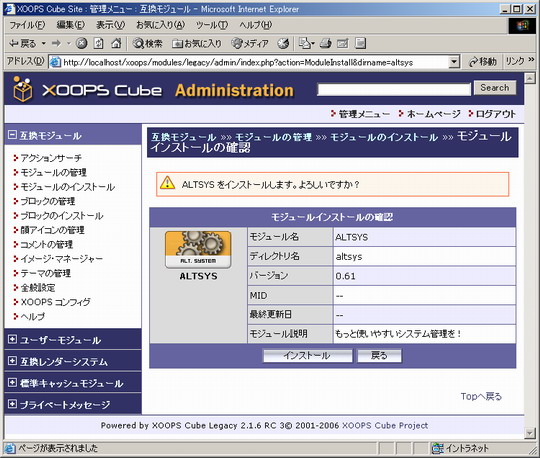This screenshot has height=458, width=540.
Task: Click the モジュールの管理 breadcrumb link
Action: coord(273,137)
